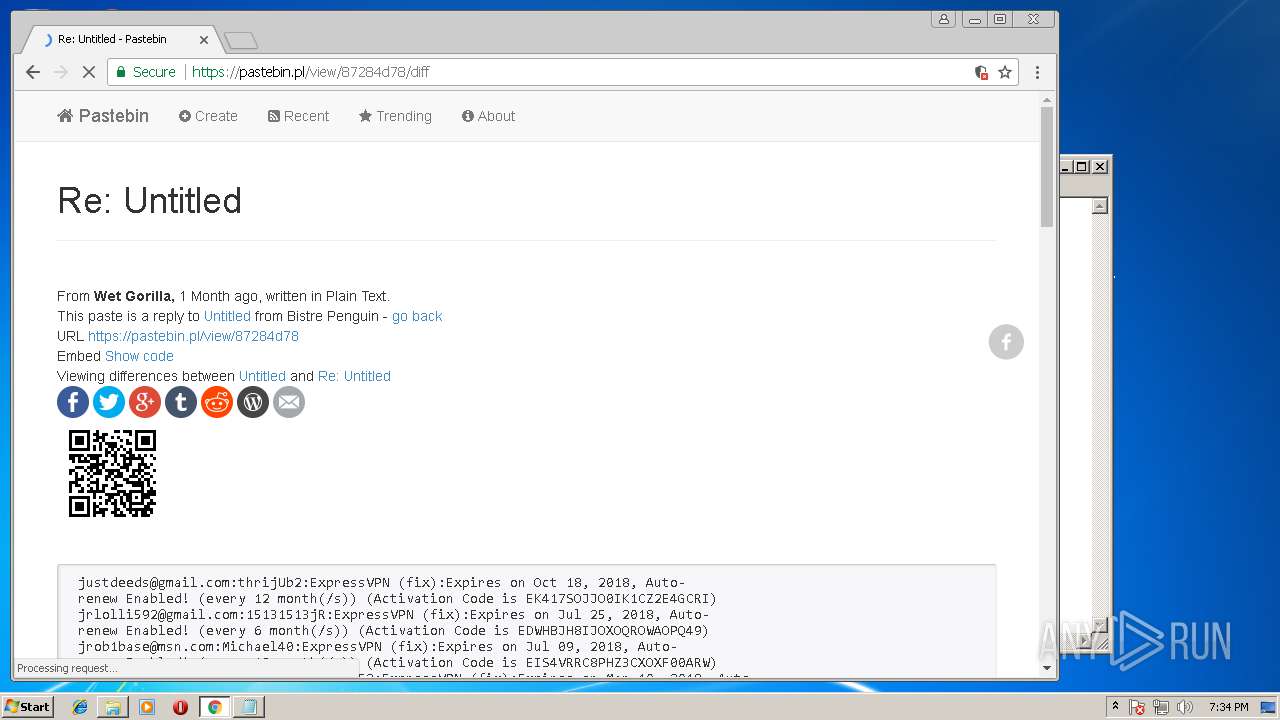1280x720 pixels.
Task: Share paste on WordPress icon
Action: coord(253,402)
